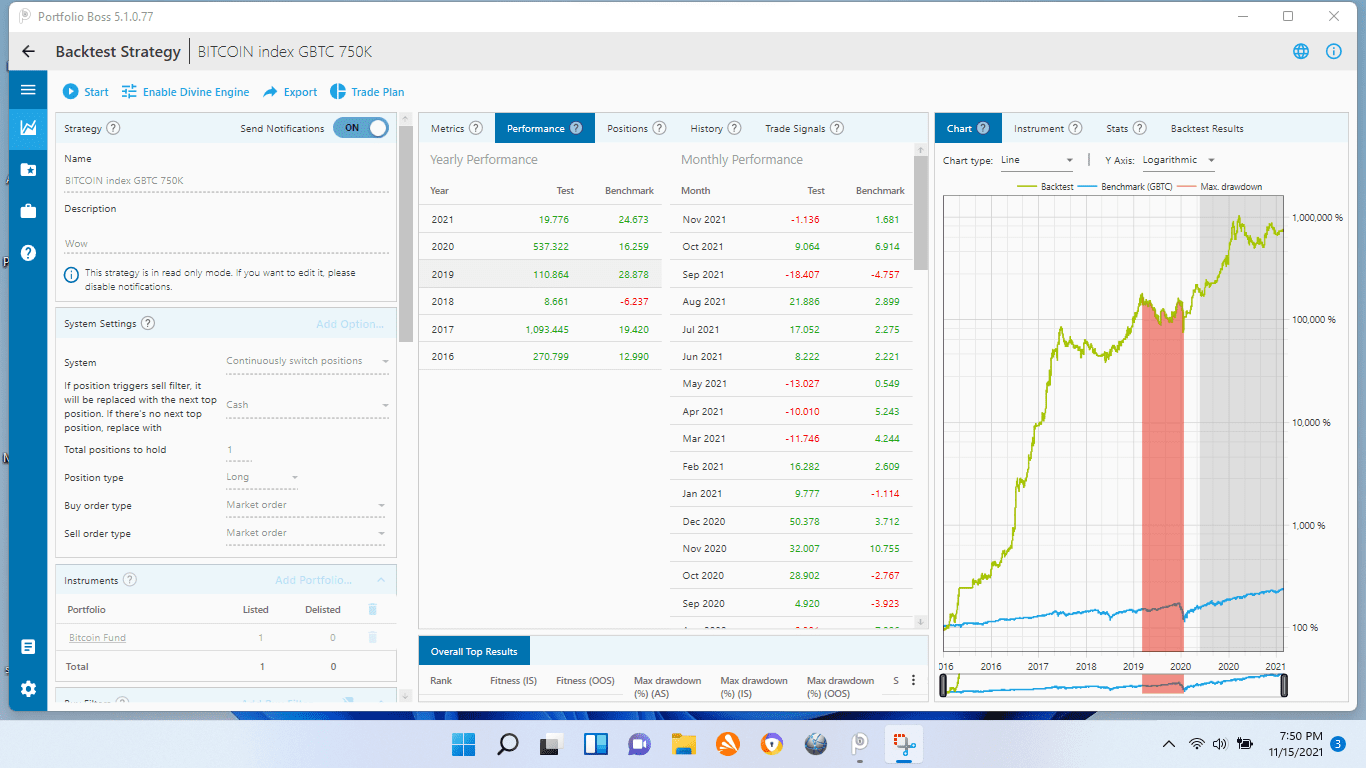The image size is (1366, 768).
Task: Click the Start backtest button
Action: pyautogui.click(x=86, y=92)
